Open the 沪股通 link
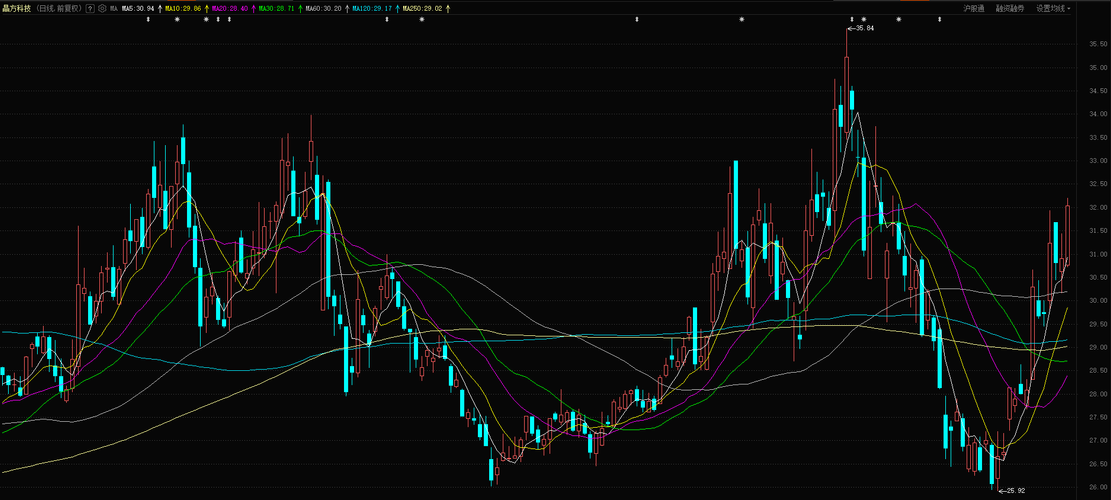Image resolution: width=1111 pixels, height=500 pixels. coord(974,8)
